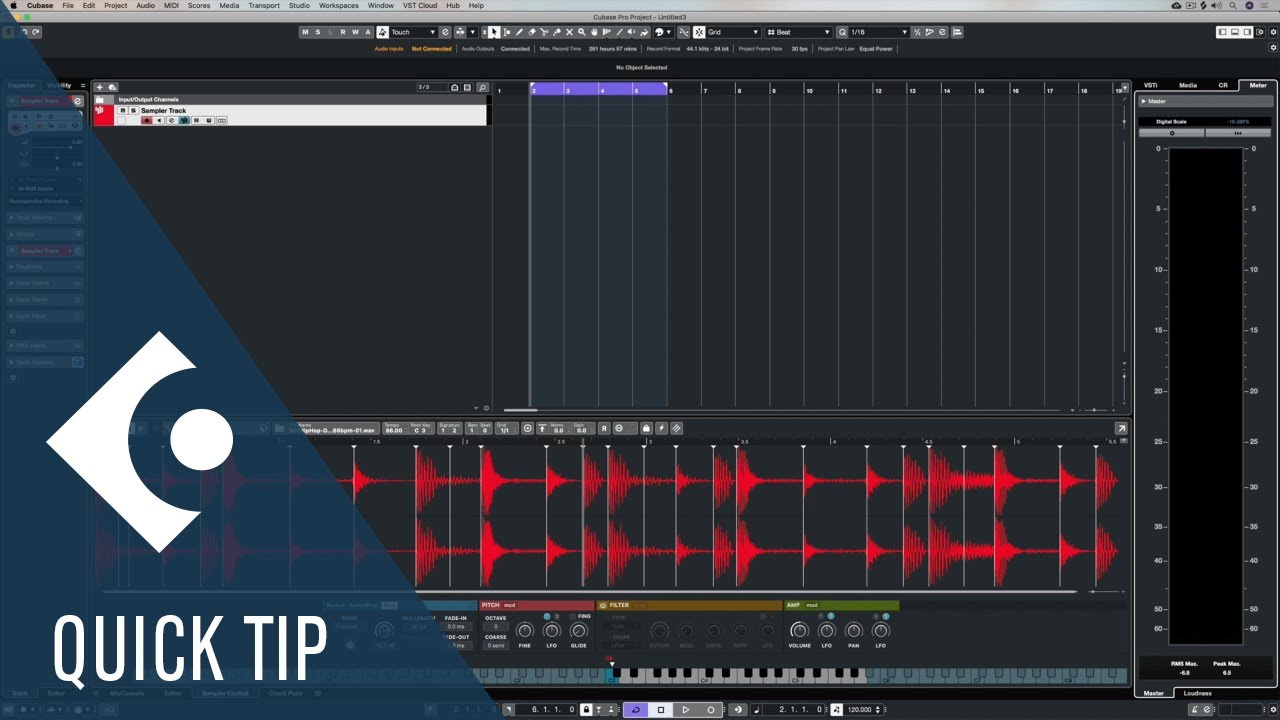This screenshot has width=1280, height=720.
Task: Select the Range Selection tool
Action: pyautogui.click(x=506, y=32)
